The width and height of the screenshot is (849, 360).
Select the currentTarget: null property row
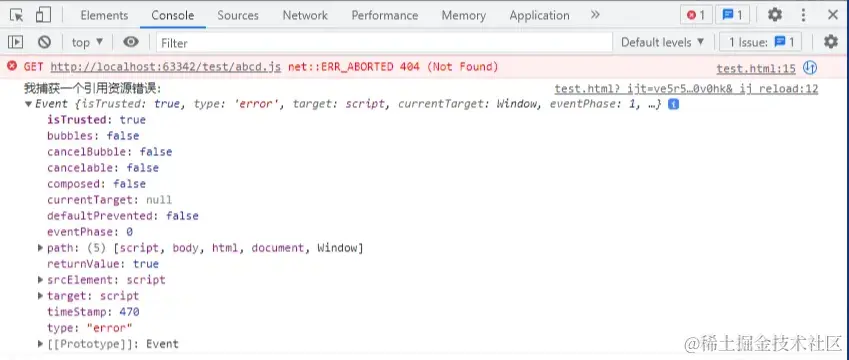point(109,200)
